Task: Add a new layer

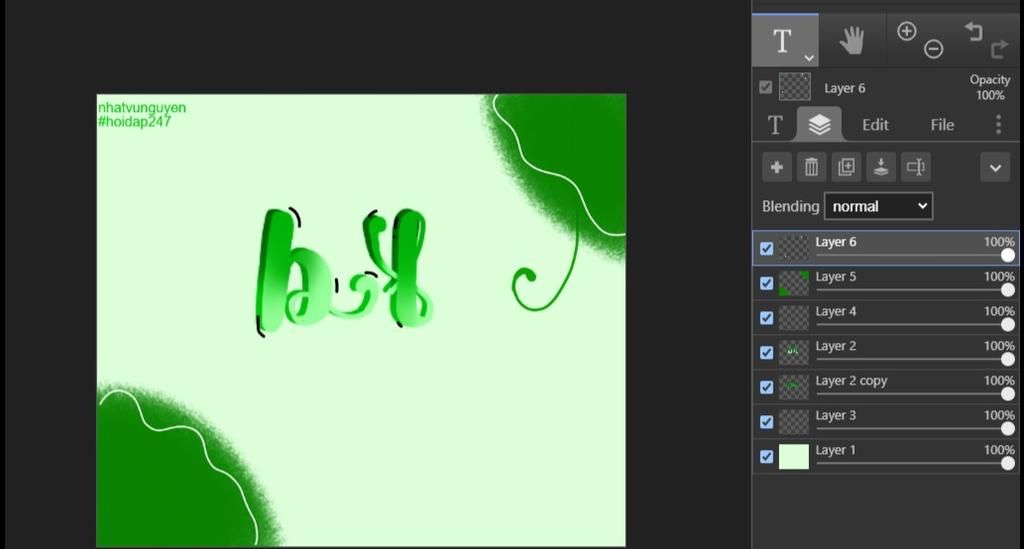Action: pos(776,167)
